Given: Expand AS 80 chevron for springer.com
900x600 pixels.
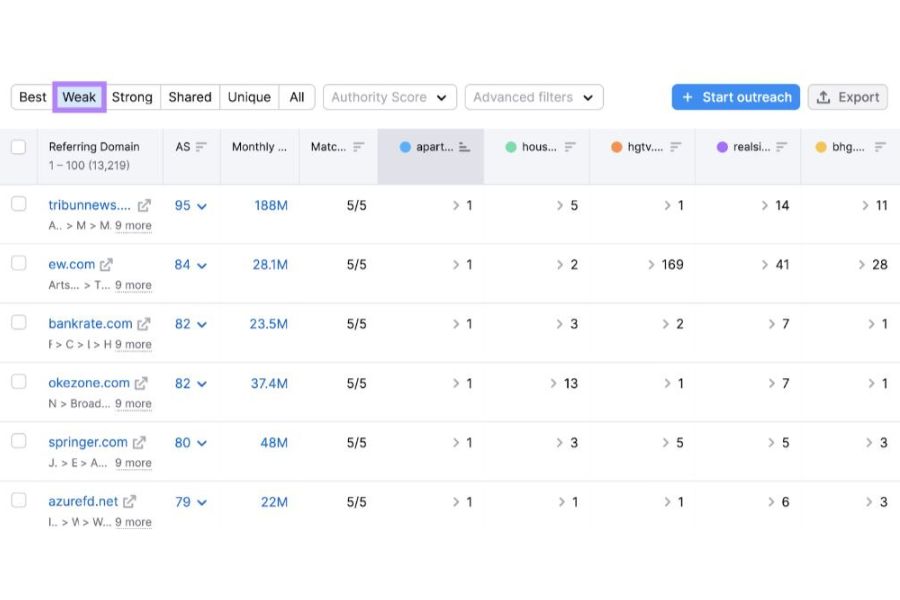Looking at the screenshot, I should tap(201, 443).
